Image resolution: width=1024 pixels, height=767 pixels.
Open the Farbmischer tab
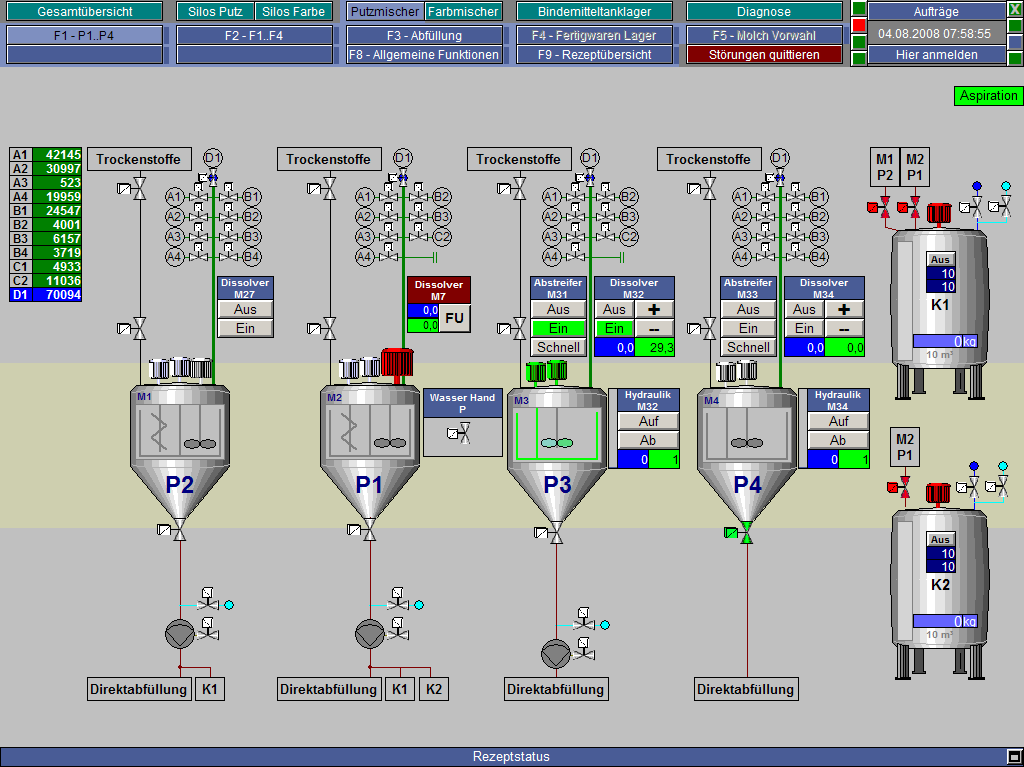[463, 12]
